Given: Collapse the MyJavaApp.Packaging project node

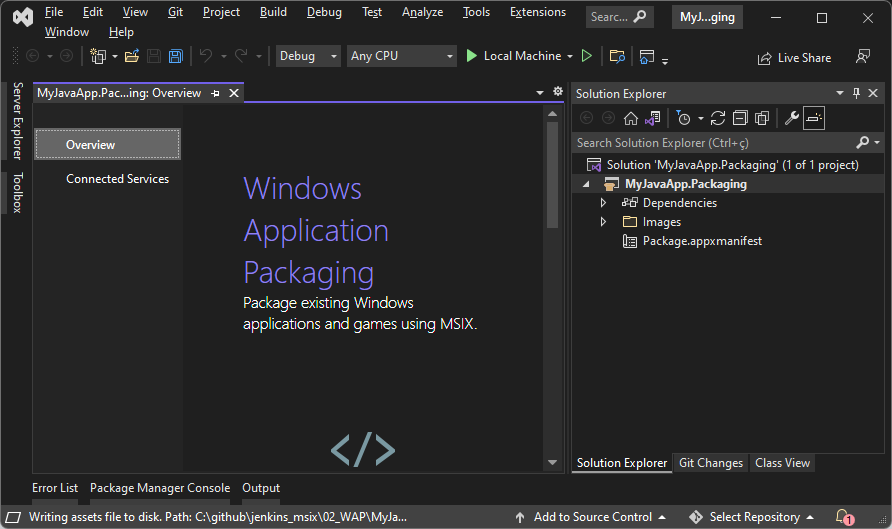Looking at the screenshot, I should pyautogui.click(x=586, y=184).
